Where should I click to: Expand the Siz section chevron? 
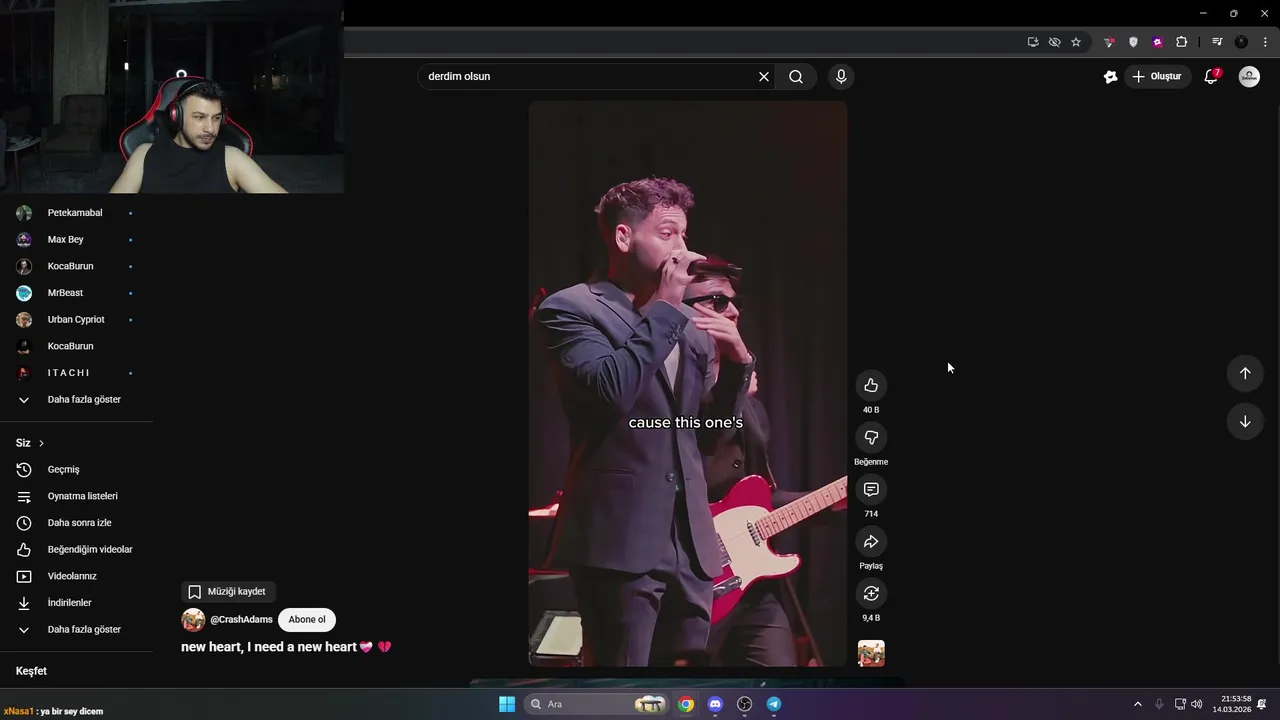coord(41,443)
